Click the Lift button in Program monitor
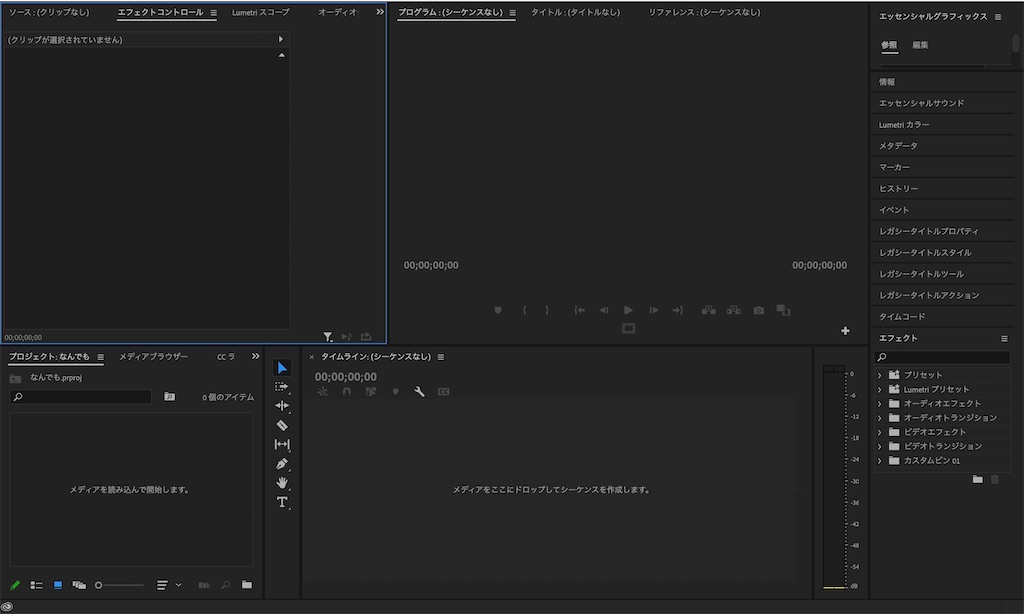Image resolution: width=1024 pixels, height=614 pixels. (709, 310)
